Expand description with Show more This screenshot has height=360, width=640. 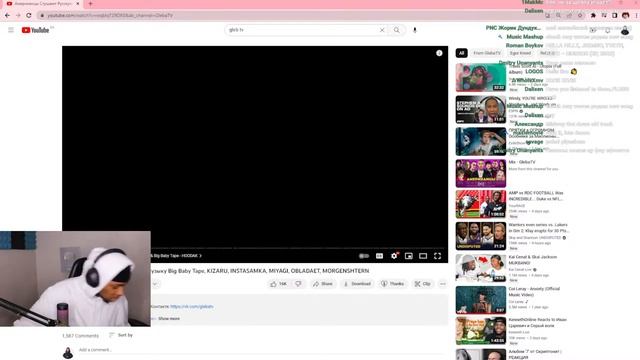[x=169, y=318]
